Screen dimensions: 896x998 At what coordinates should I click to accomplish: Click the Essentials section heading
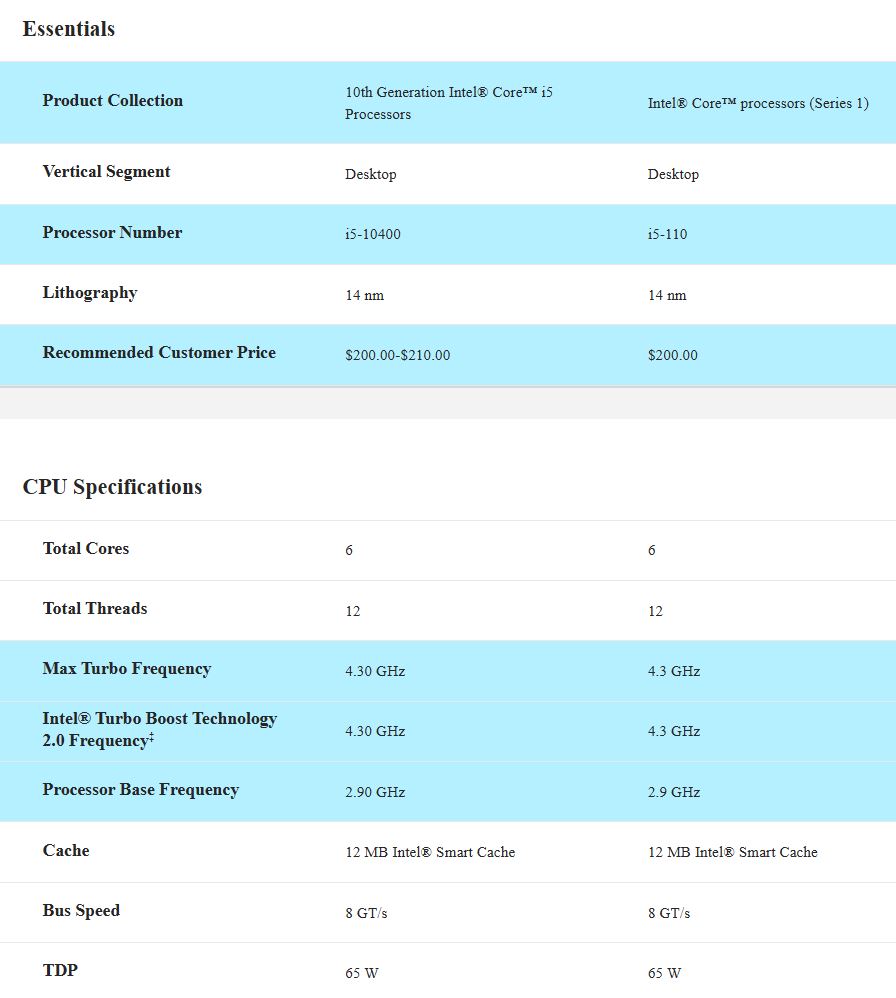coord(69,29)
